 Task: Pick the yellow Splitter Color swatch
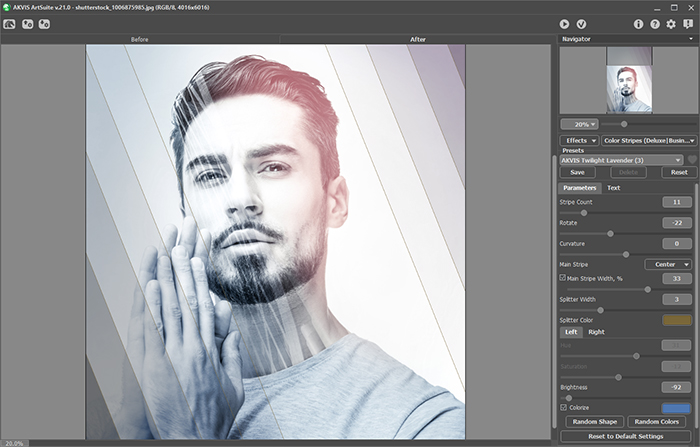click(676, 319)
